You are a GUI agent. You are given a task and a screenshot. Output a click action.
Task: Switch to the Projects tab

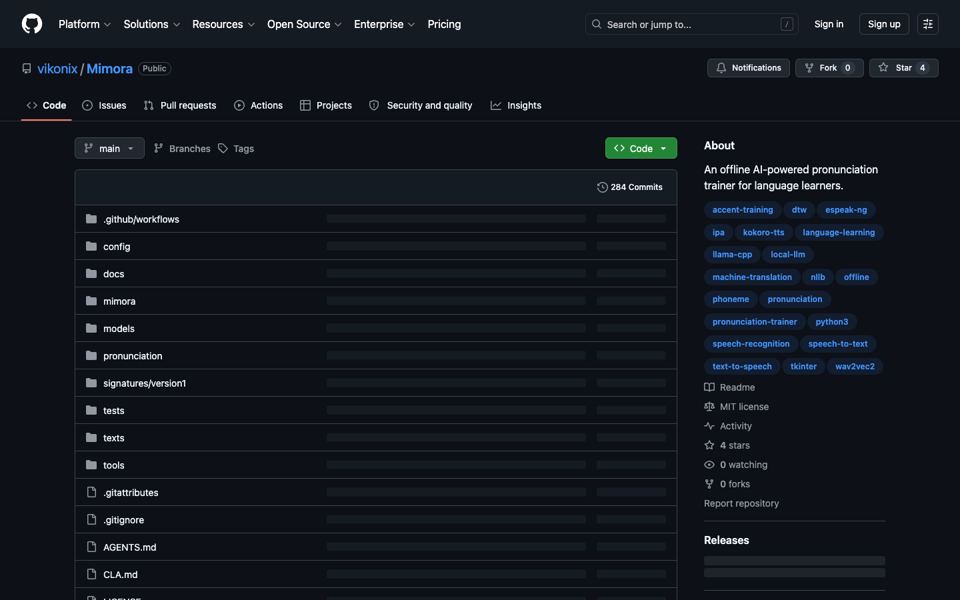326,105
